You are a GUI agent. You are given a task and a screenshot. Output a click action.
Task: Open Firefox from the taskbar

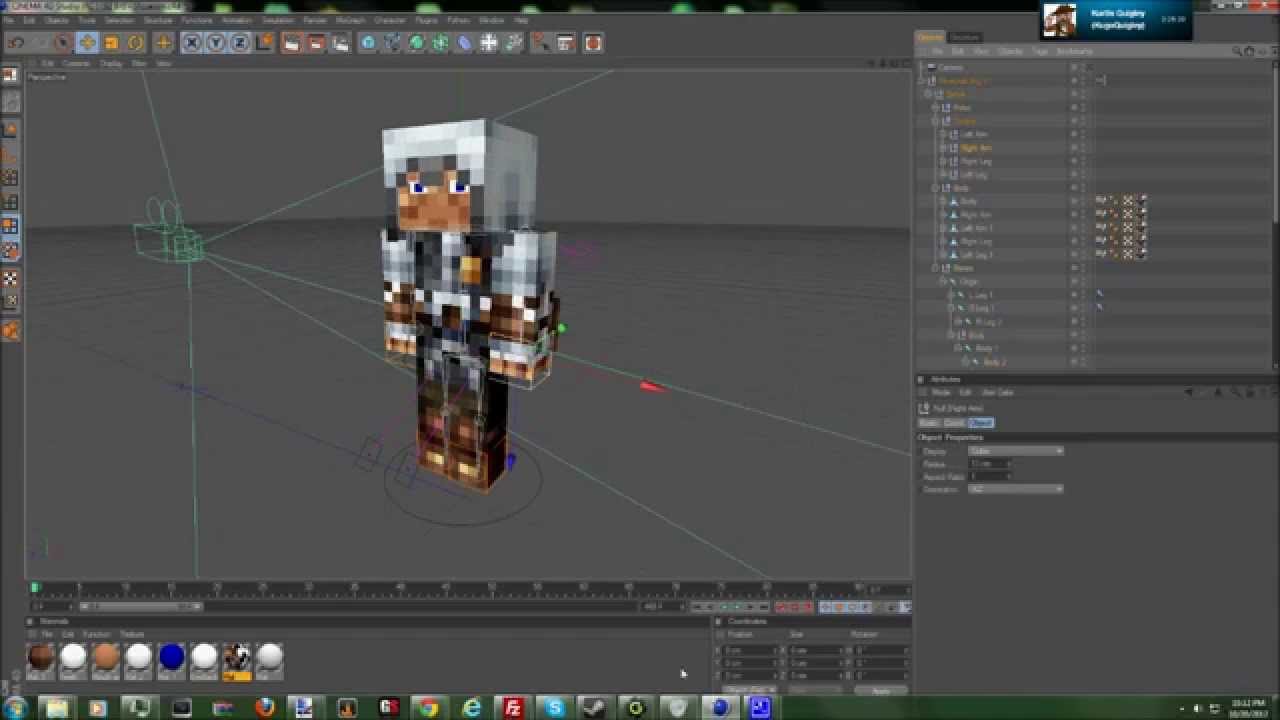pyautogui.click(x=265, y=708)
